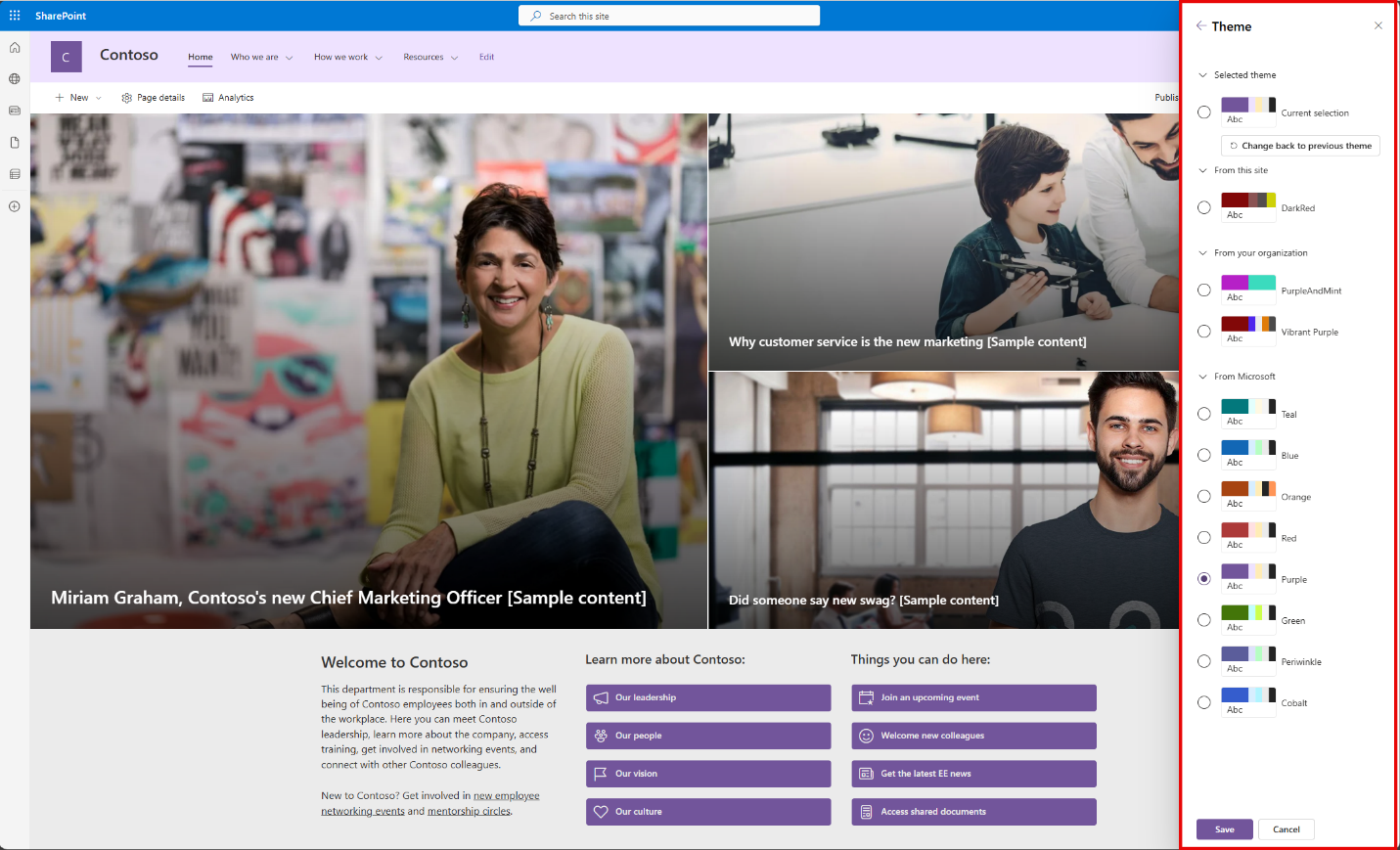Image resolution: width=1400 pixels, height=850 pixels.
Task: Open the Our people quick link
Action: (x=708, y=736)
